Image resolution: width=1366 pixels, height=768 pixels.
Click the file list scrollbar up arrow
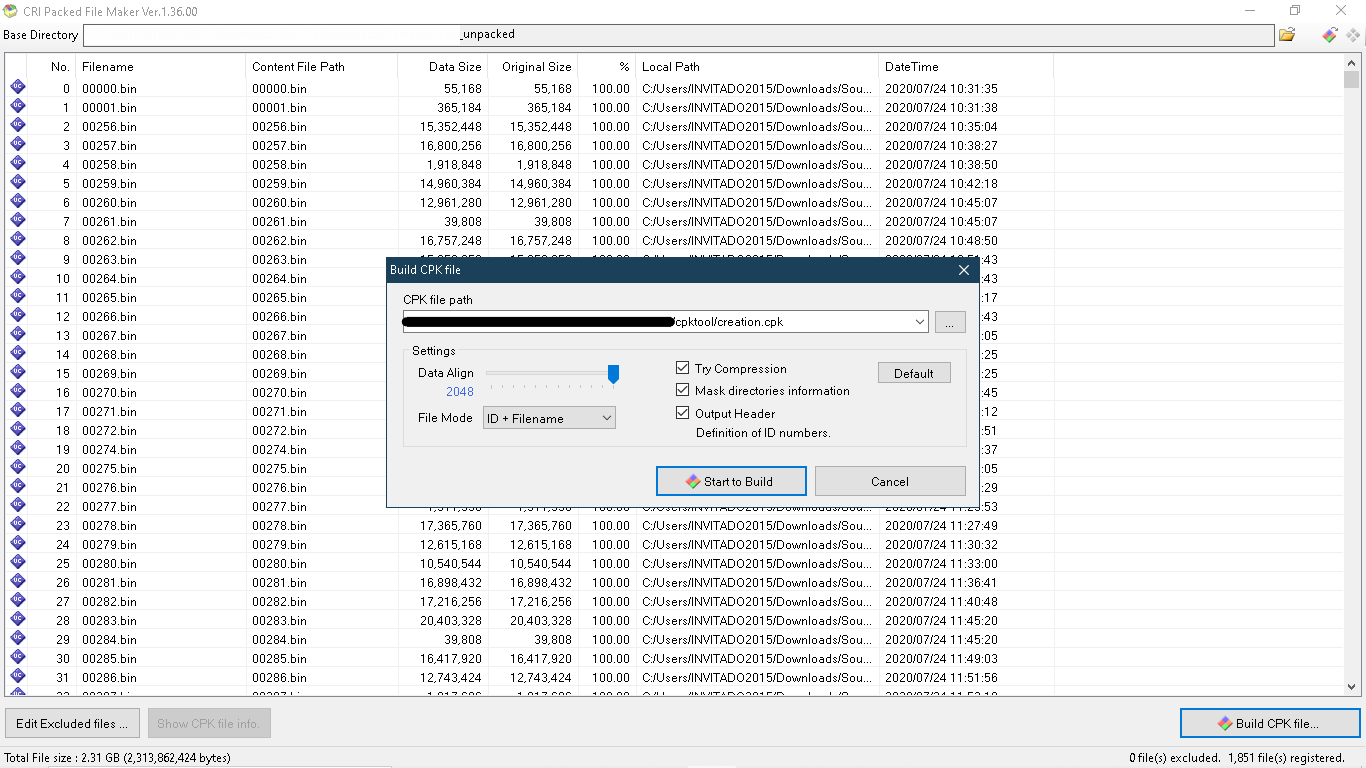(x=1352, y=63)
